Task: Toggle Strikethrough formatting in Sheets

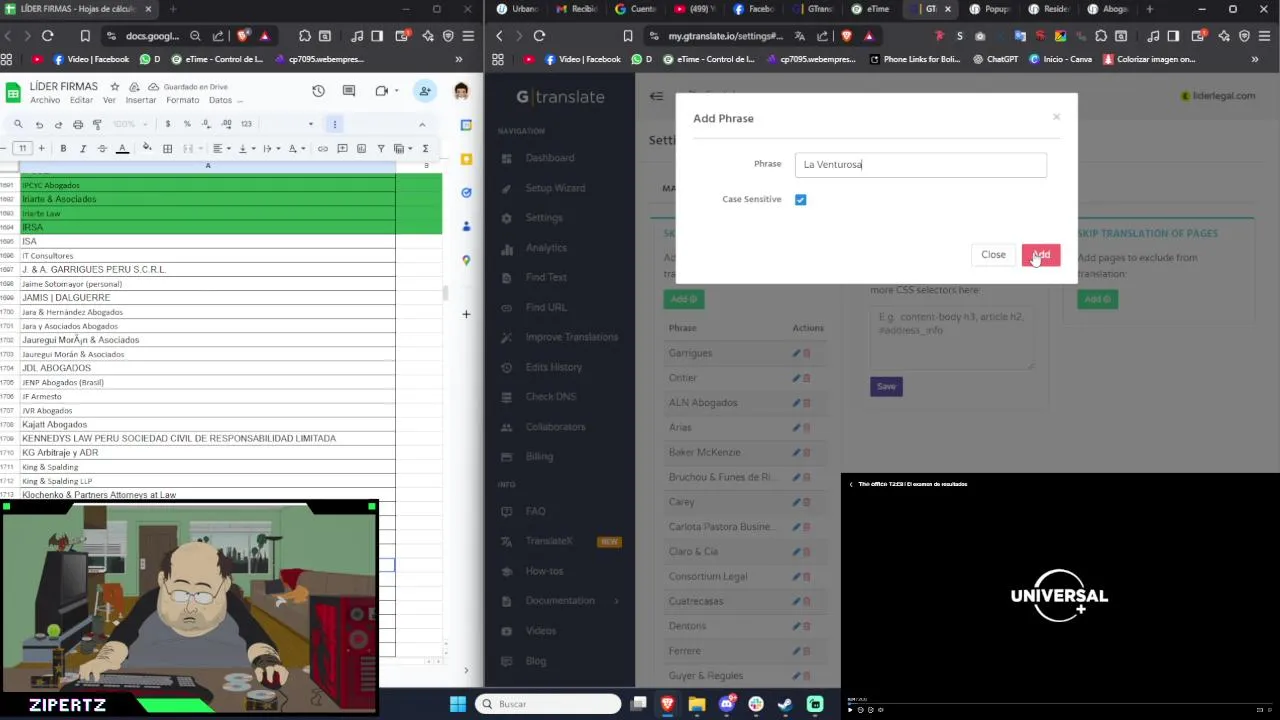Action: point(102,149)
